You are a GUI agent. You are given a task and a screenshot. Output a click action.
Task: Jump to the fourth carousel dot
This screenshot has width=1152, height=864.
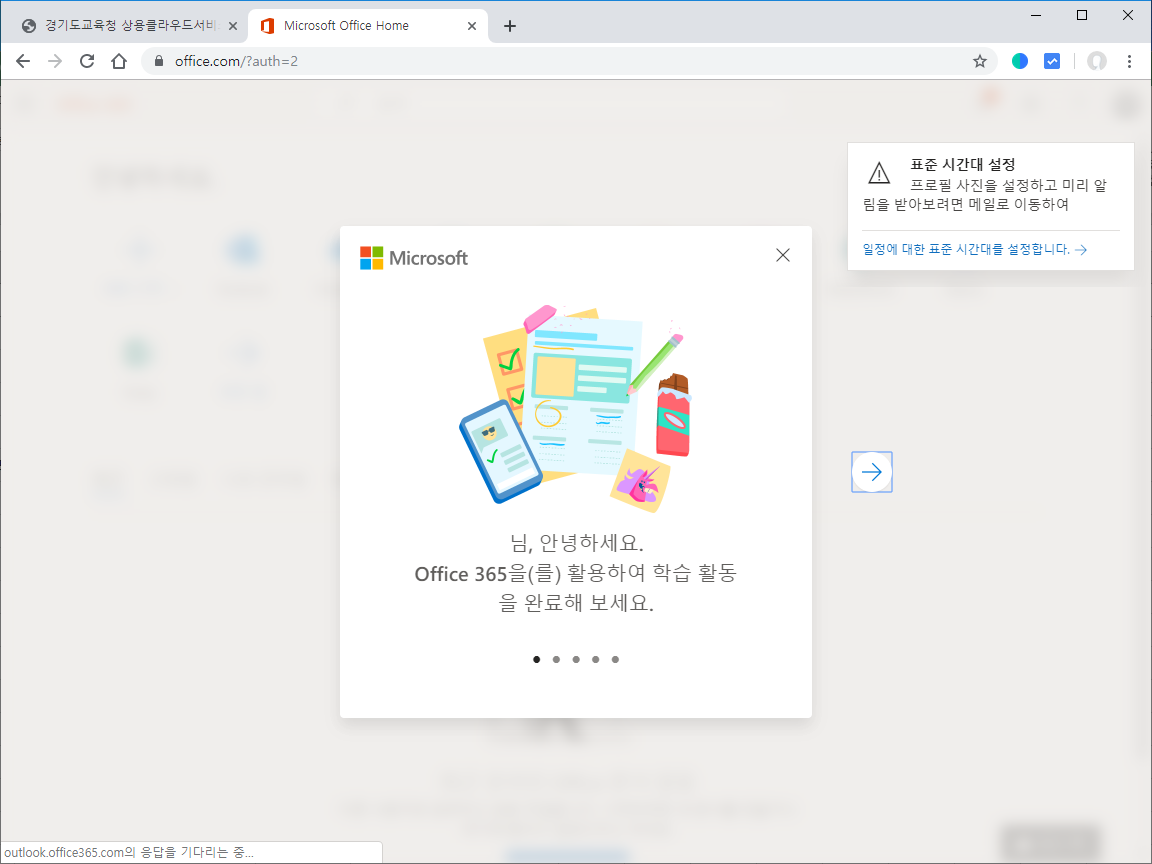(x=596, y=659)
